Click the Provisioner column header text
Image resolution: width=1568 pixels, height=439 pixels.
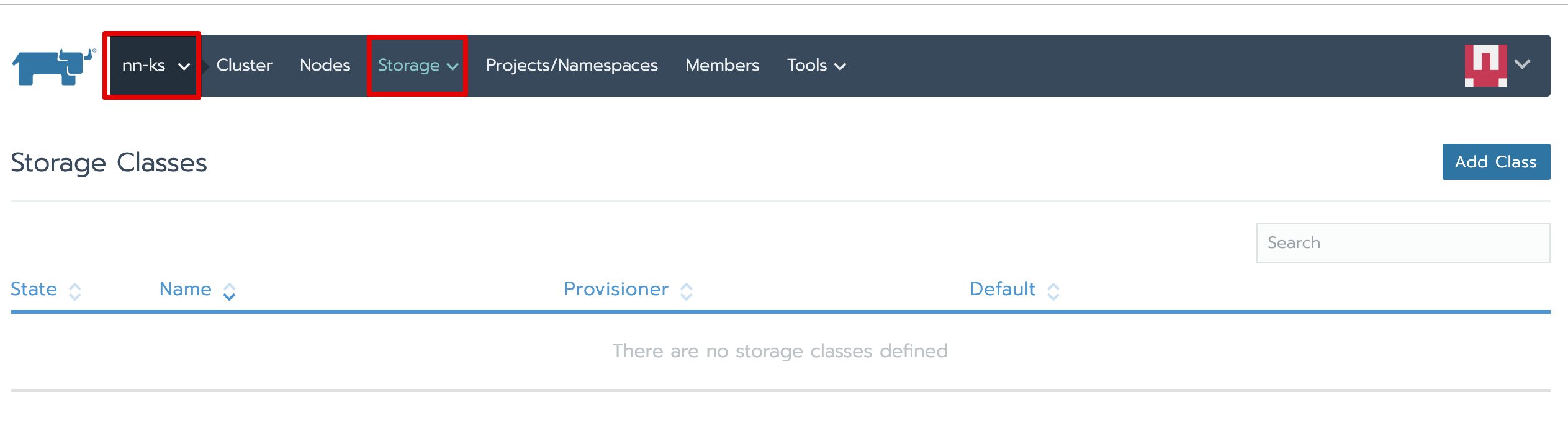pyautogui.click(x=616, y=290)
